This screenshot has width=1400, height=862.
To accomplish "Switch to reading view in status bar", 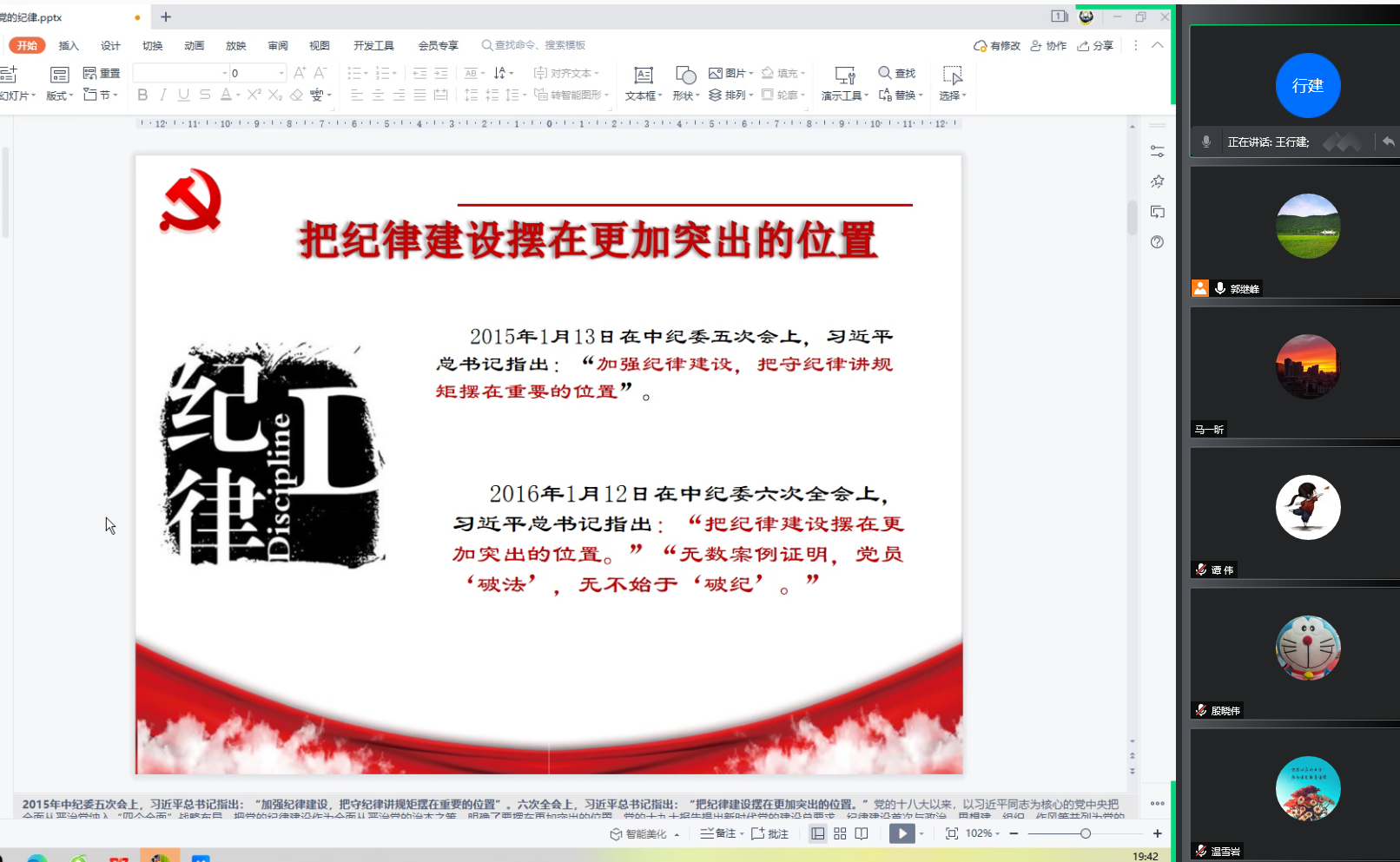I will pos(862,833).
